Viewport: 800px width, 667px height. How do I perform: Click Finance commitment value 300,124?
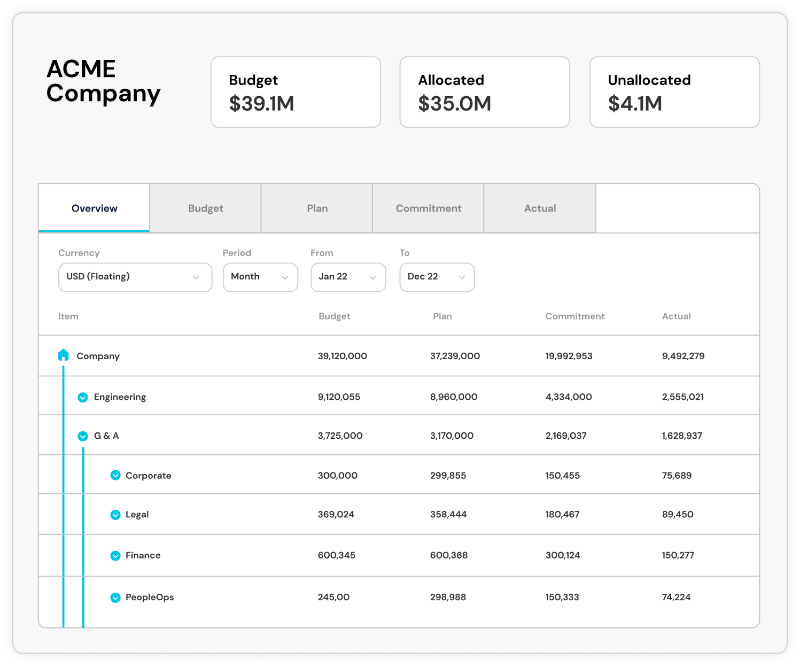coord(563,555)
